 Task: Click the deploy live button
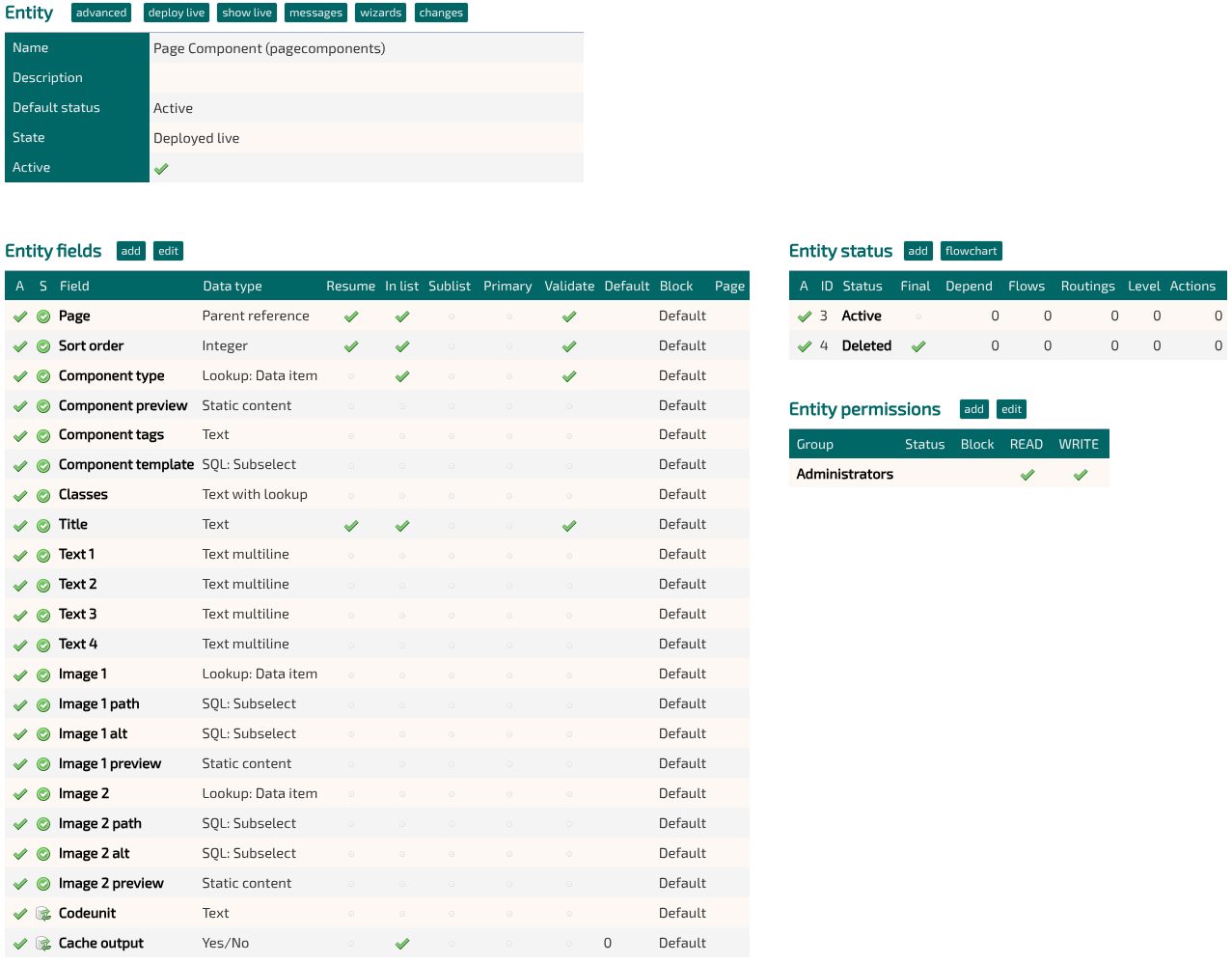(177, 13)
